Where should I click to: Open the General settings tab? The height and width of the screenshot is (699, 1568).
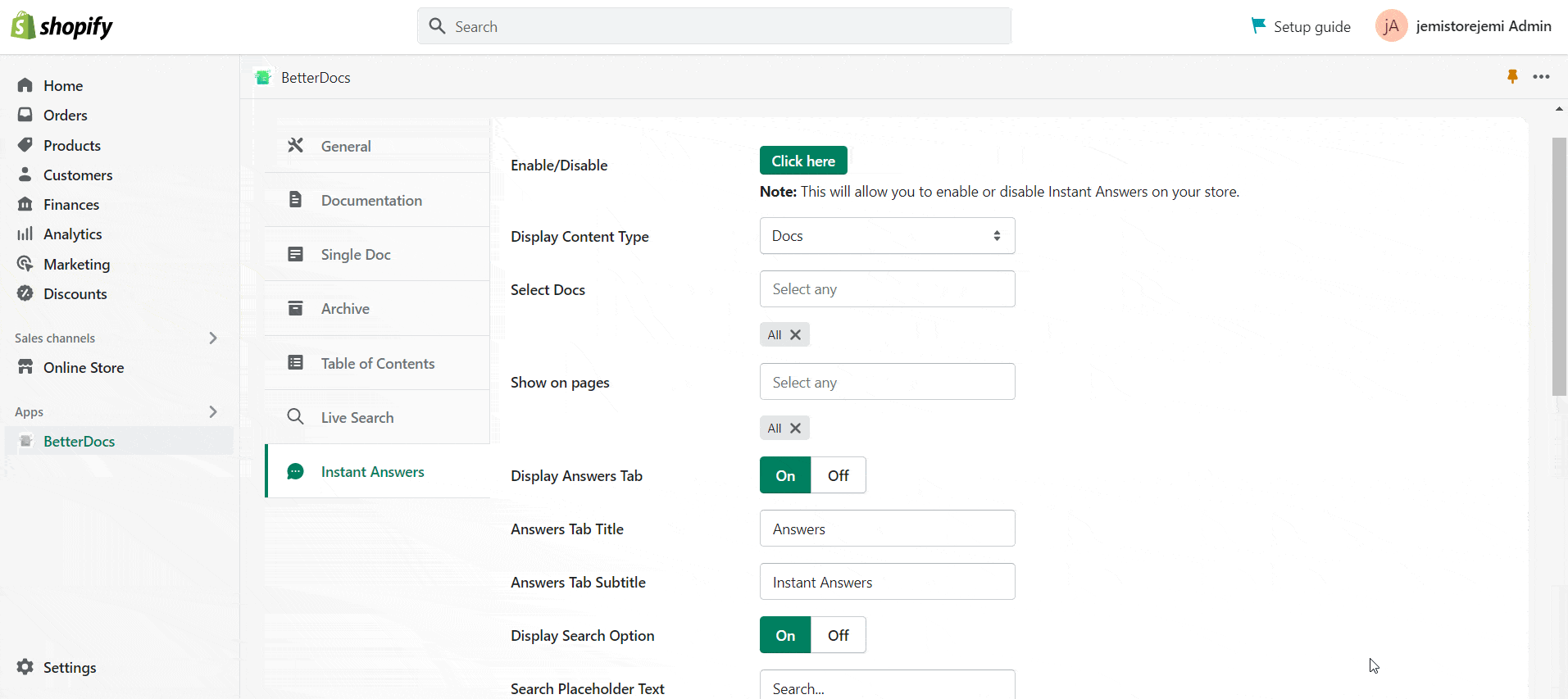pos(378,146)
